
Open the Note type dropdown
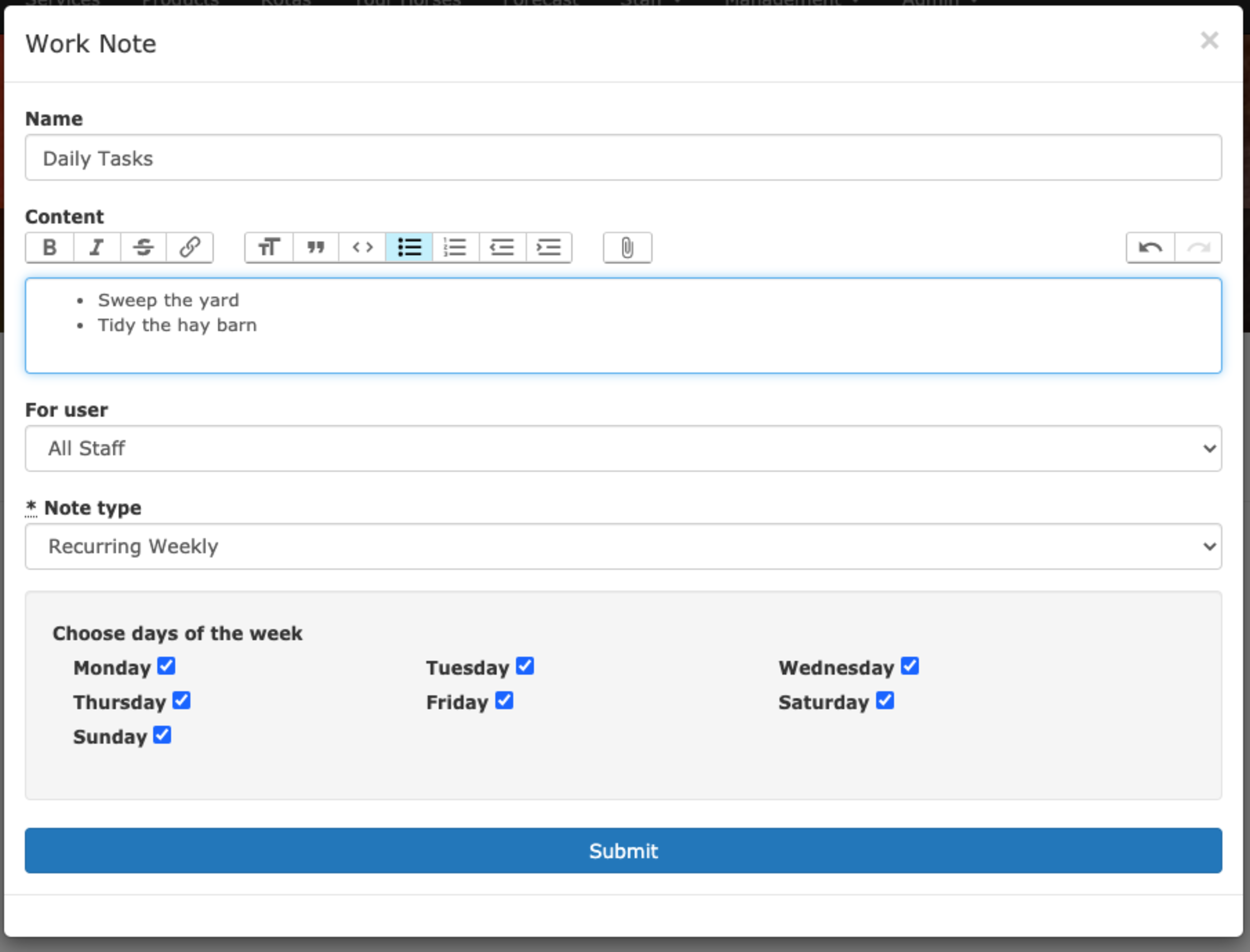623,546
